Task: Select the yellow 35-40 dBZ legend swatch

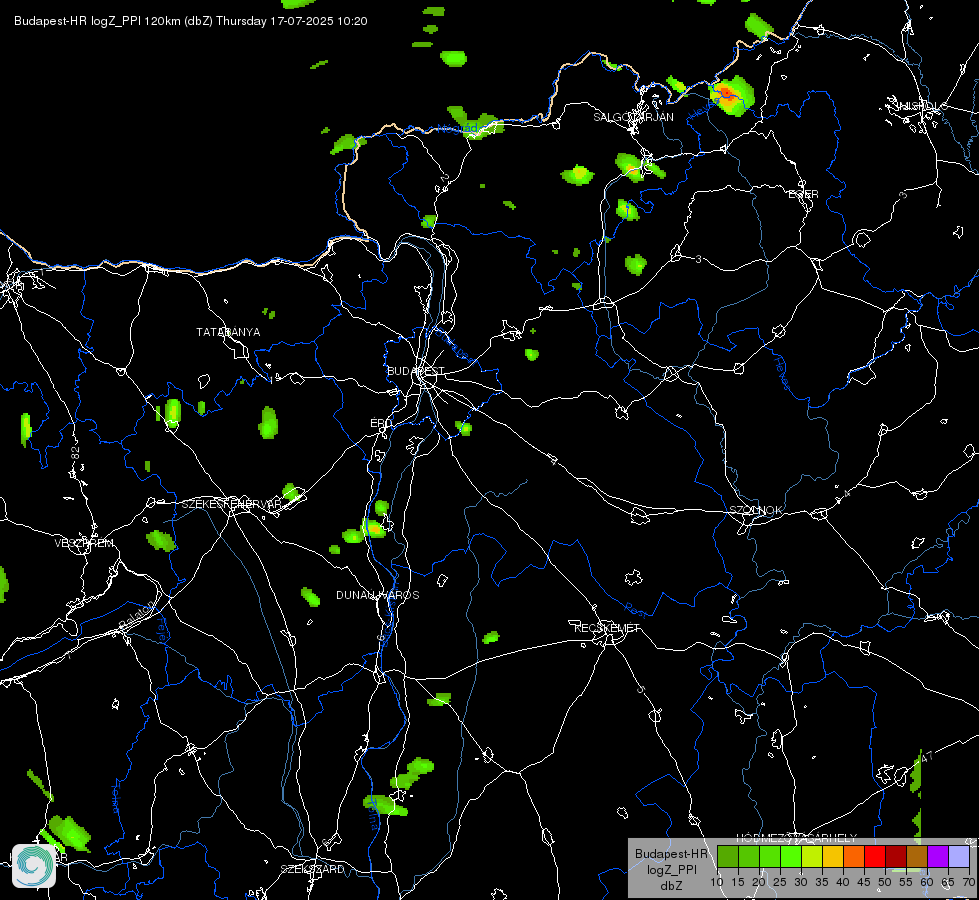Action: (x=833, y=856)
